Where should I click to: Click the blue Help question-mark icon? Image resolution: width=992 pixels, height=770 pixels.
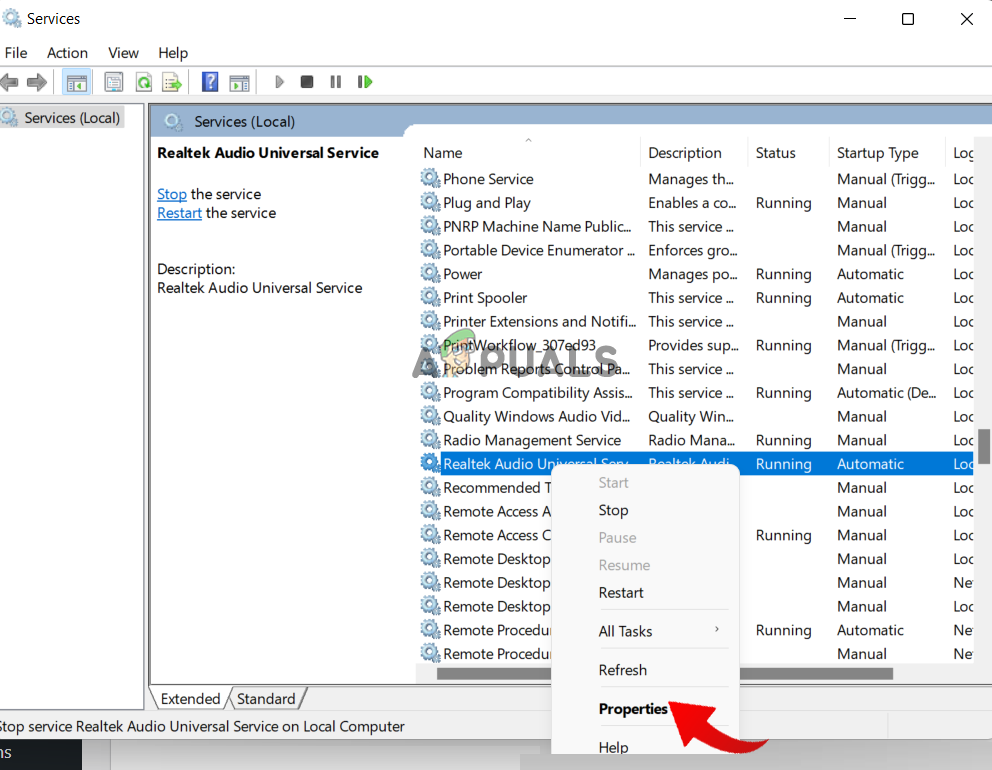[x=210, y=82]
